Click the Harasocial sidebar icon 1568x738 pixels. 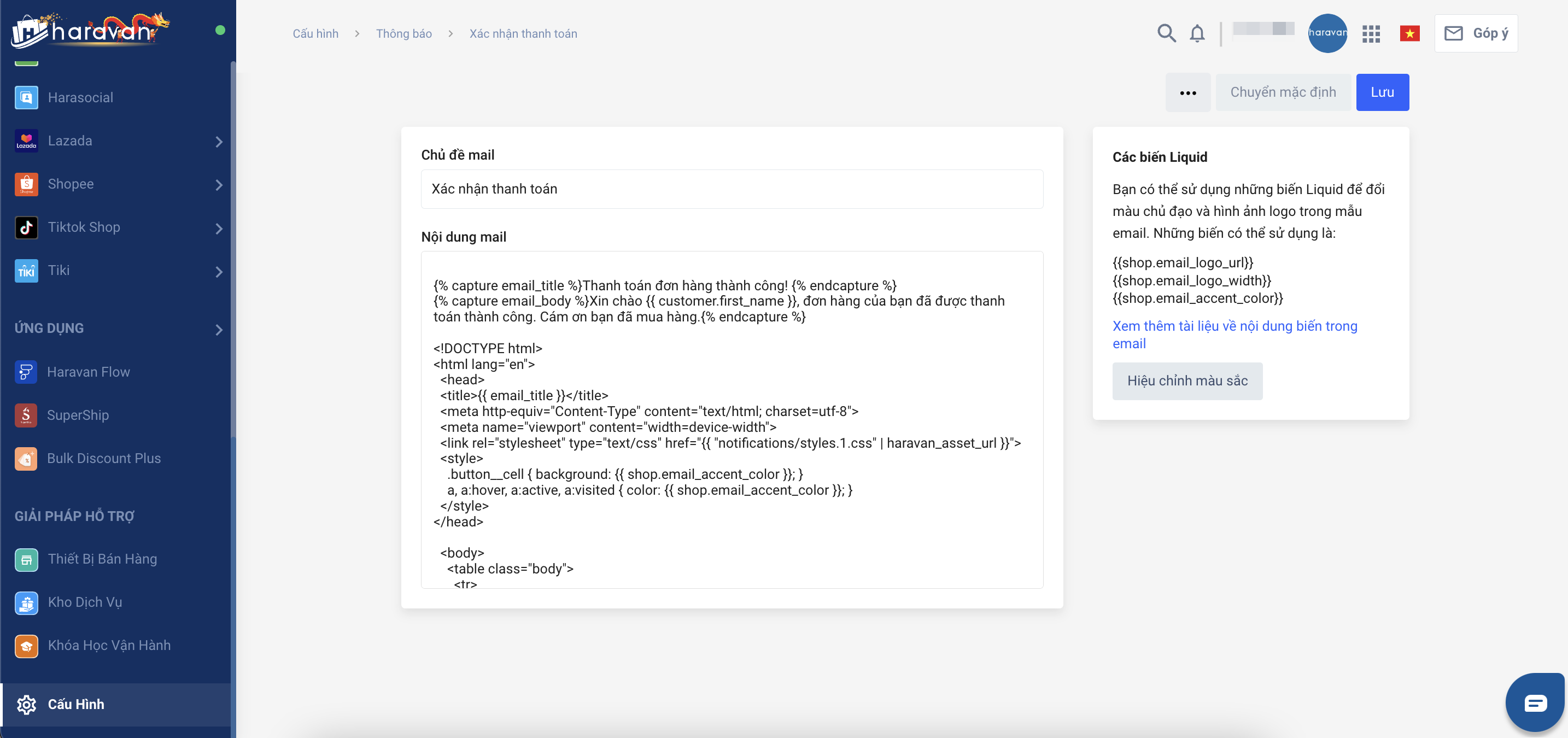26,97
